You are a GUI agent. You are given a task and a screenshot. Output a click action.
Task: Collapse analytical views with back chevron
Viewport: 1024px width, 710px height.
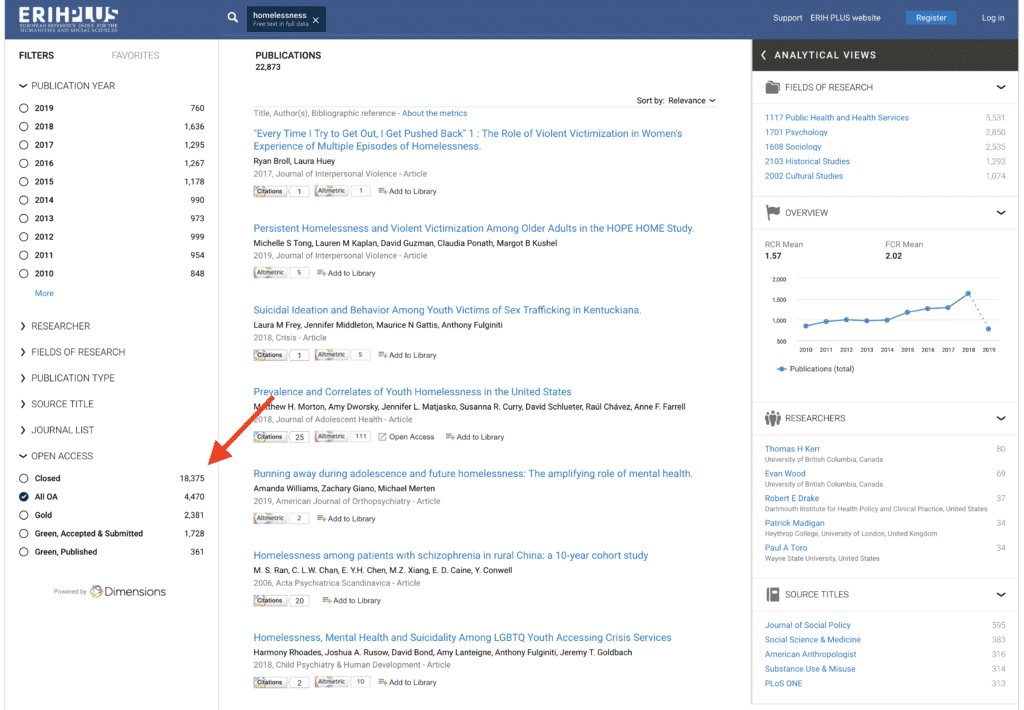coord(764,55)
